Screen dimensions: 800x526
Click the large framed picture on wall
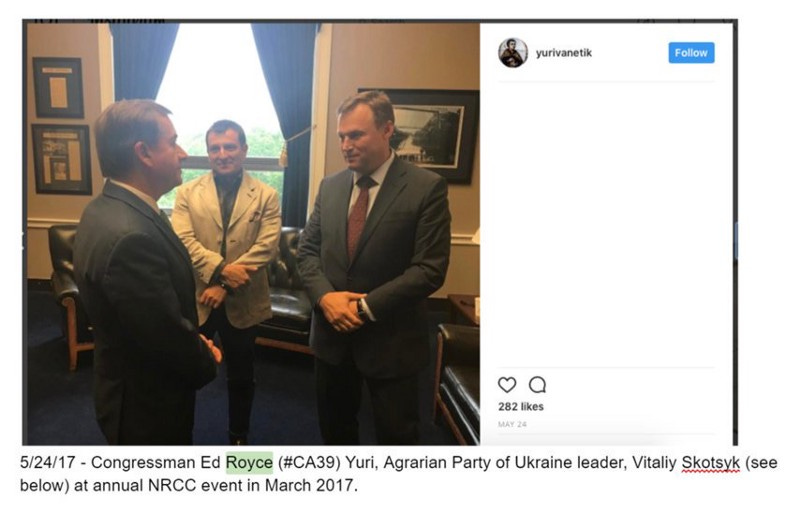pos(426,135)
